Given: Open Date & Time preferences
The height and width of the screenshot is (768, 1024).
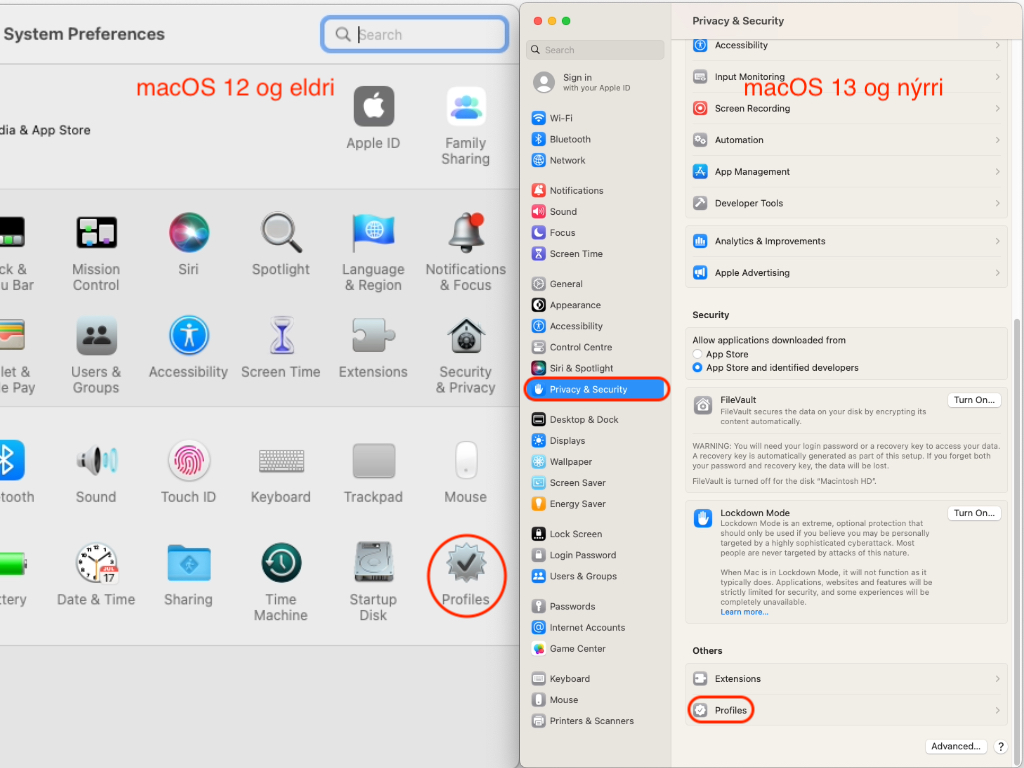Looking at the screenshot, I should (96, 575).
